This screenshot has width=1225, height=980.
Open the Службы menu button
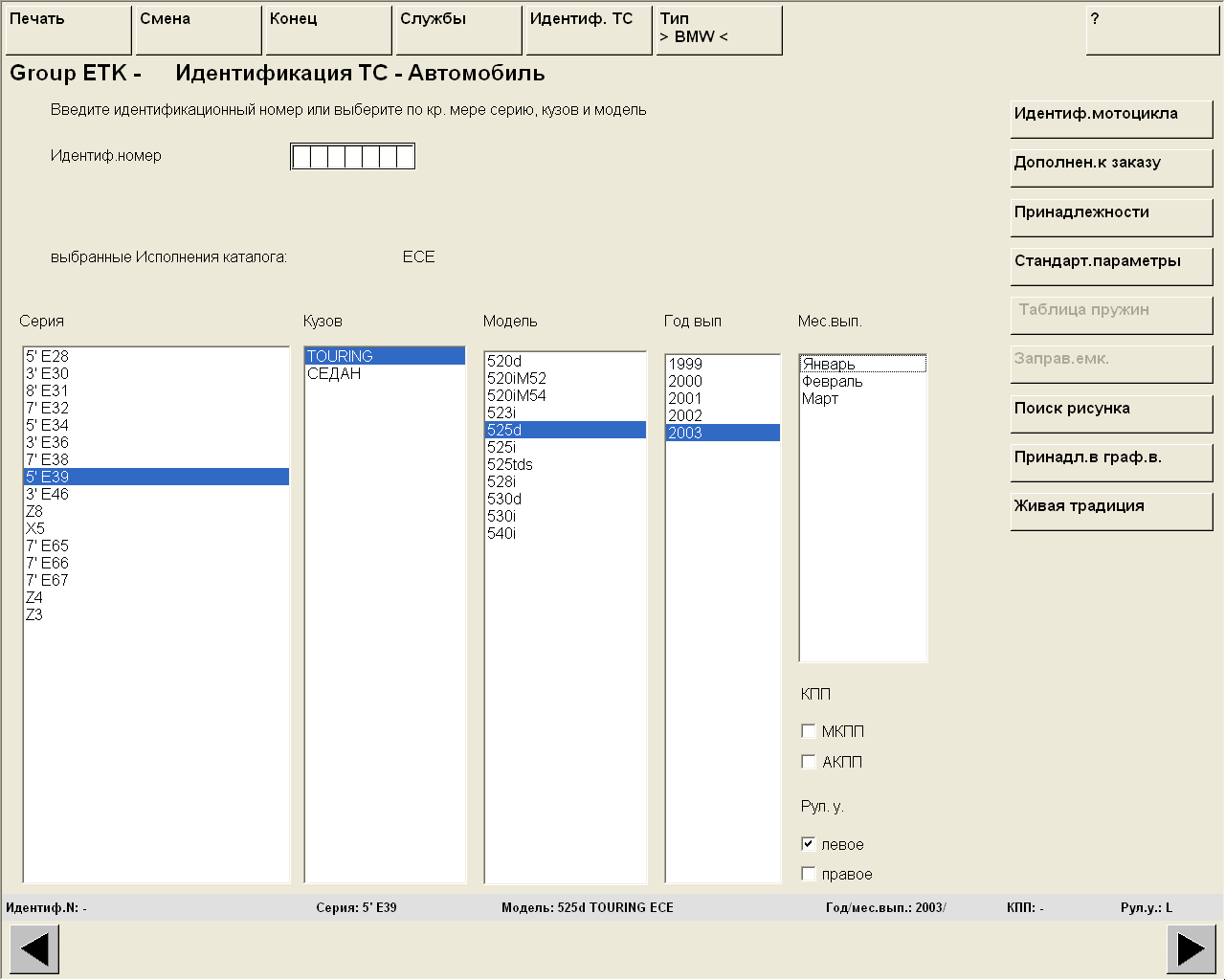pyautogui.click(x=459, y=31)
